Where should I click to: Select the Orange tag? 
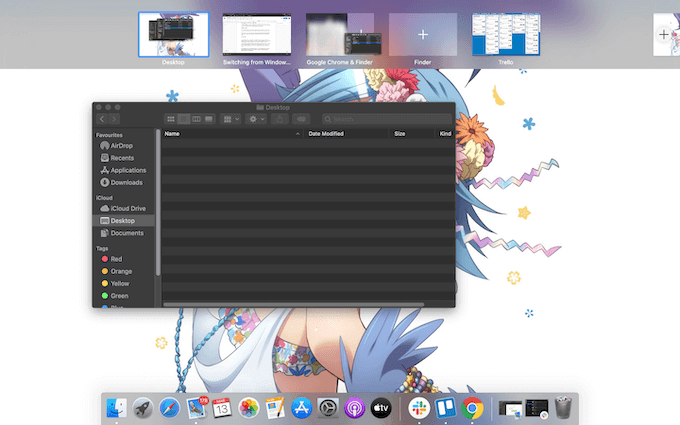click(x=117, y=271)
